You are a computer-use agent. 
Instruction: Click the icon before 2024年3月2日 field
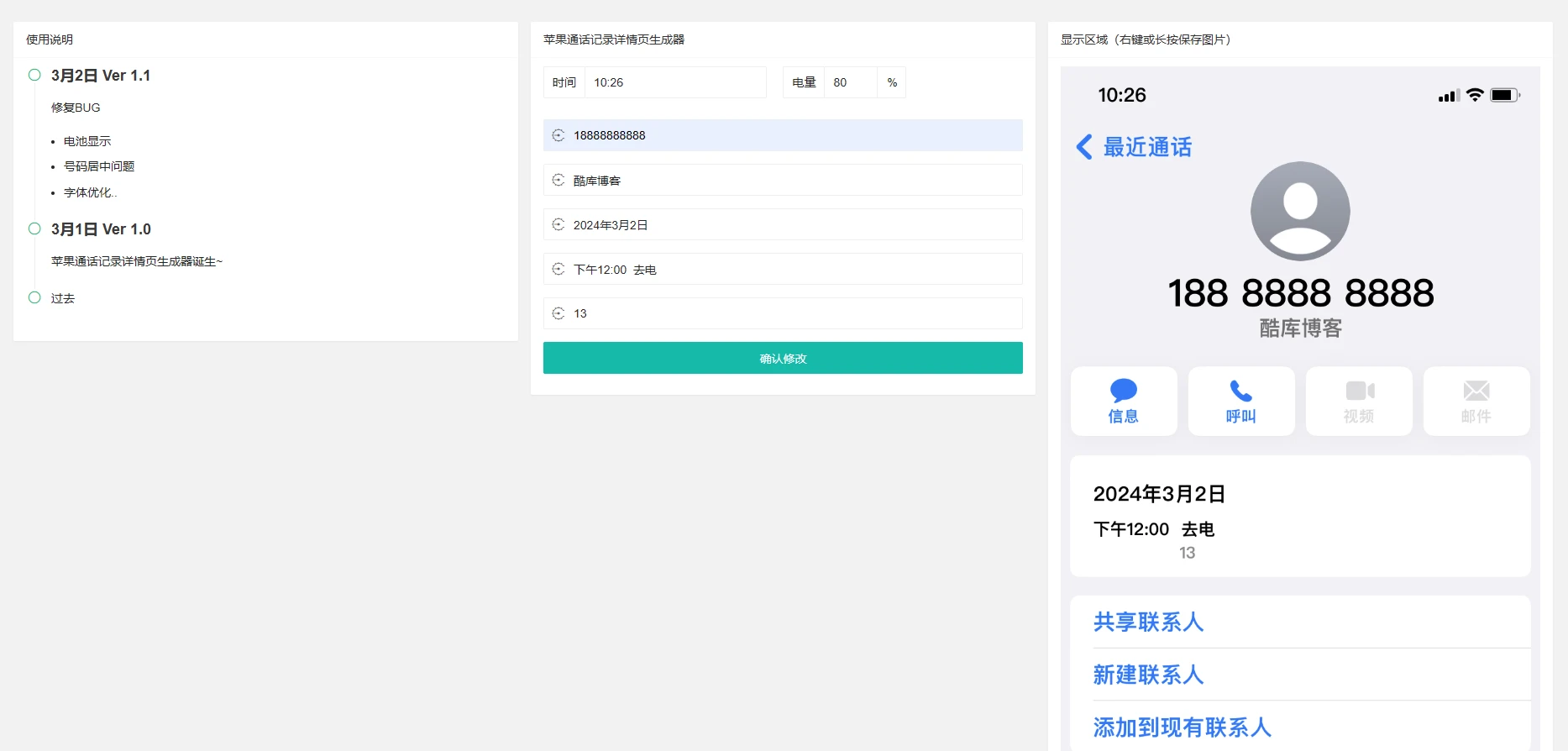[x=559, y=224]
